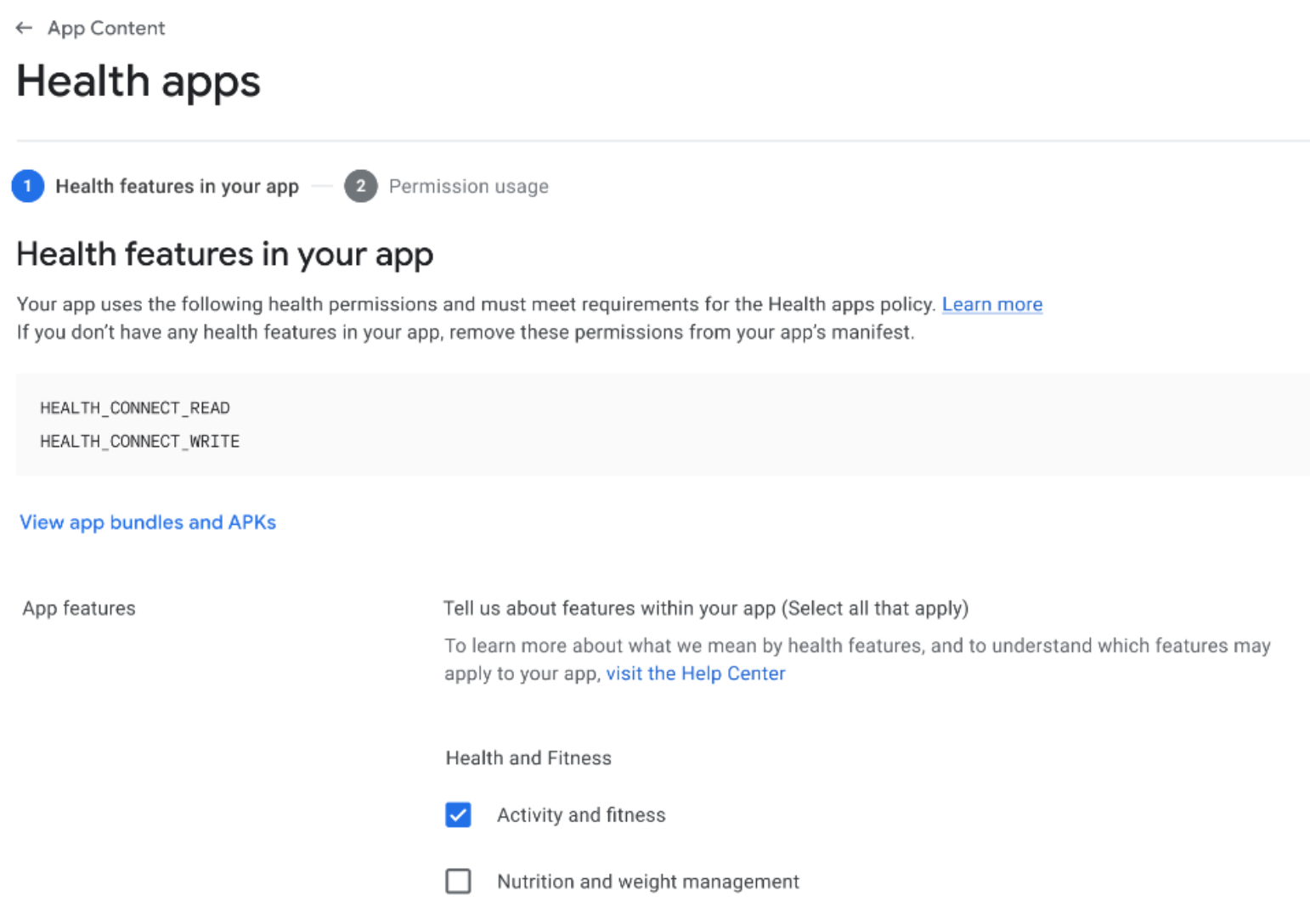This screenshot has height=924, width=1310.
Task: Click the gray permissions code box
Action: (654, 425)
